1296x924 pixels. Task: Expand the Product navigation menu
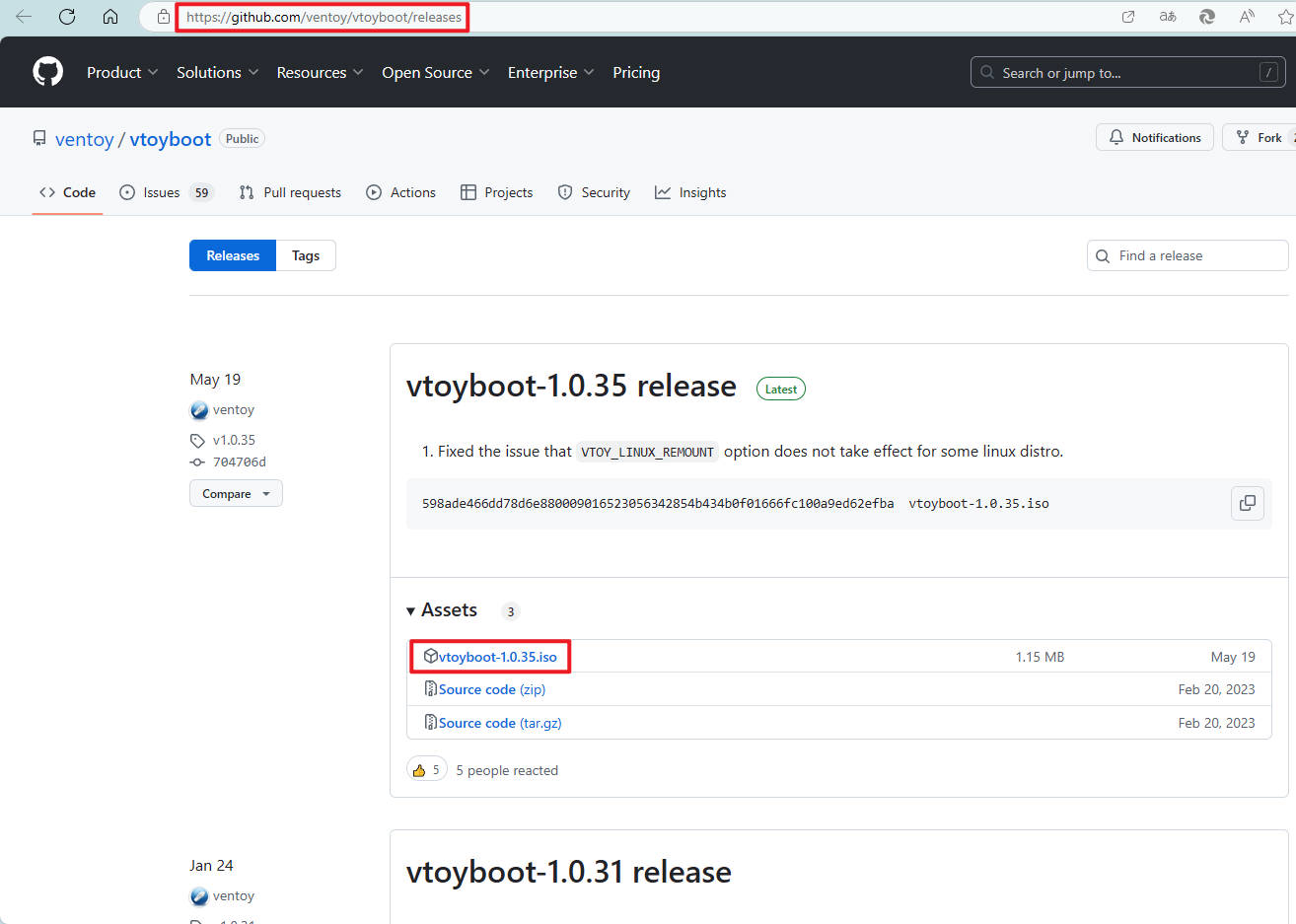(122, 73)
